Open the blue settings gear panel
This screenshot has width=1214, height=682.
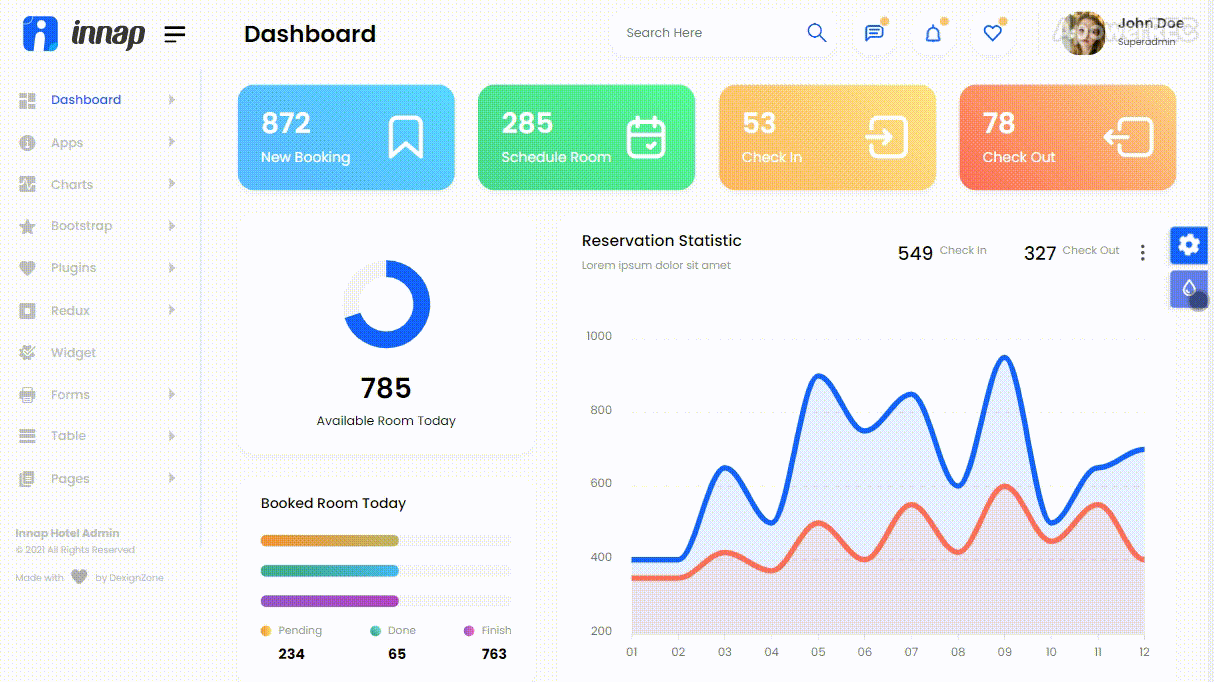pyautogui.click(x=1188, y=245)
